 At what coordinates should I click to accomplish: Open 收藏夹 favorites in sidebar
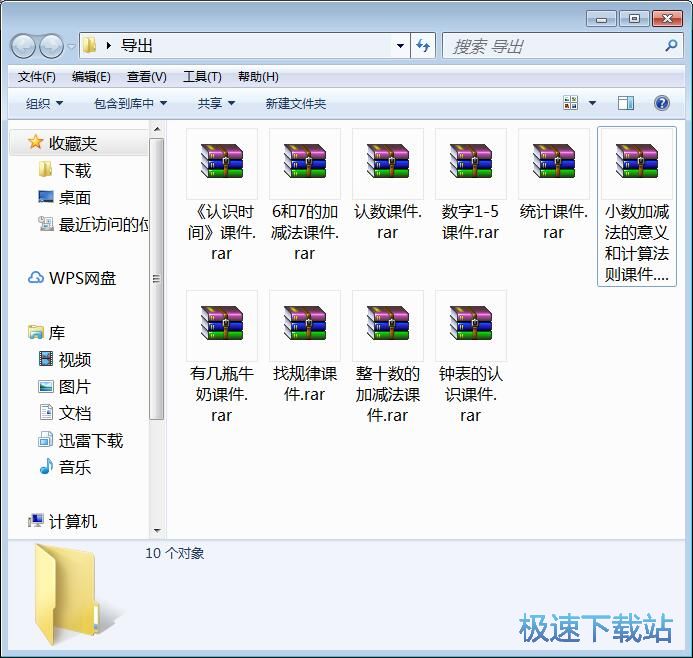coord(73,143)
